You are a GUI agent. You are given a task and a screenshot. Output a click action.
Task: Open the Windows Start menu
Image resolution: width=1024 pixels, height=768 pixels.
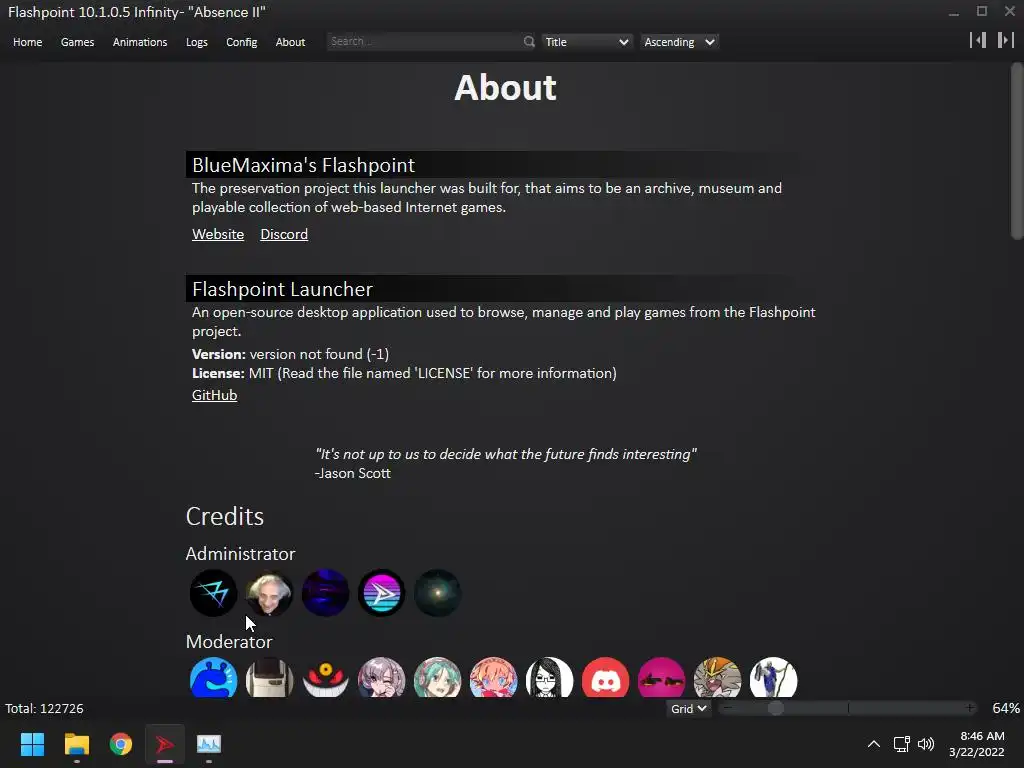[32, 744]
